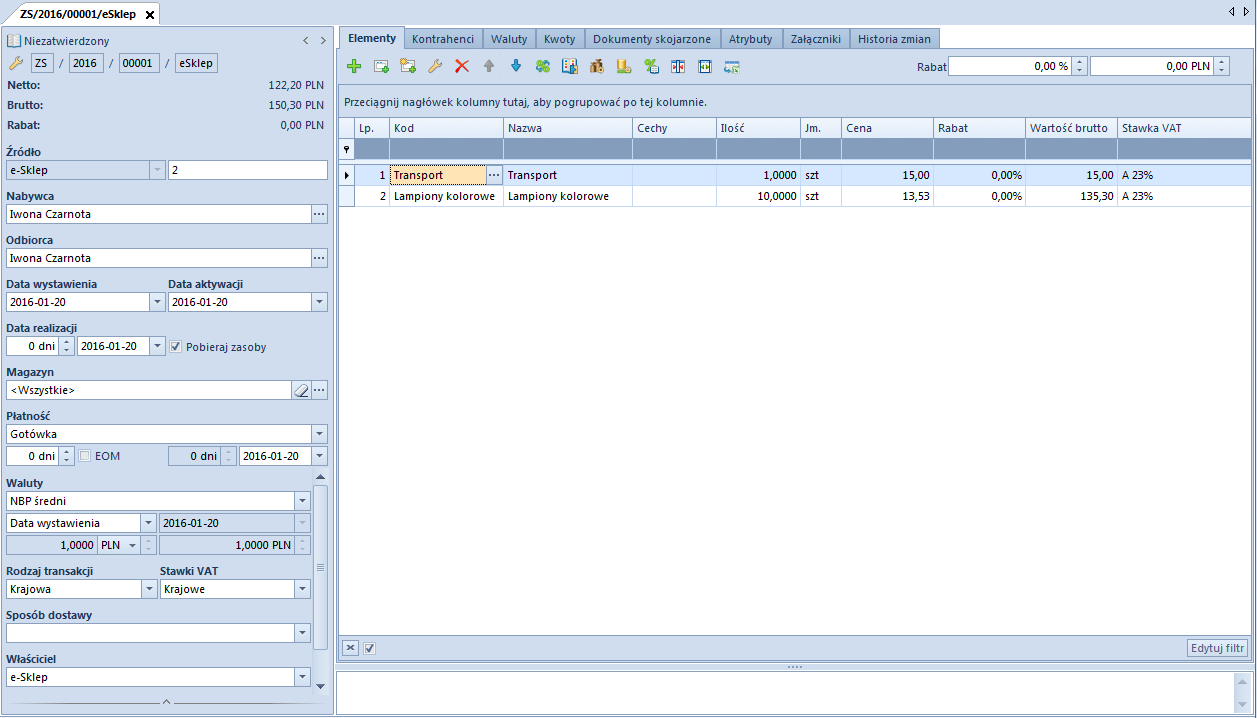This screenshot has height=718, width=1257.
Task: Click the Nazwa column header
Action: [567, 128]
